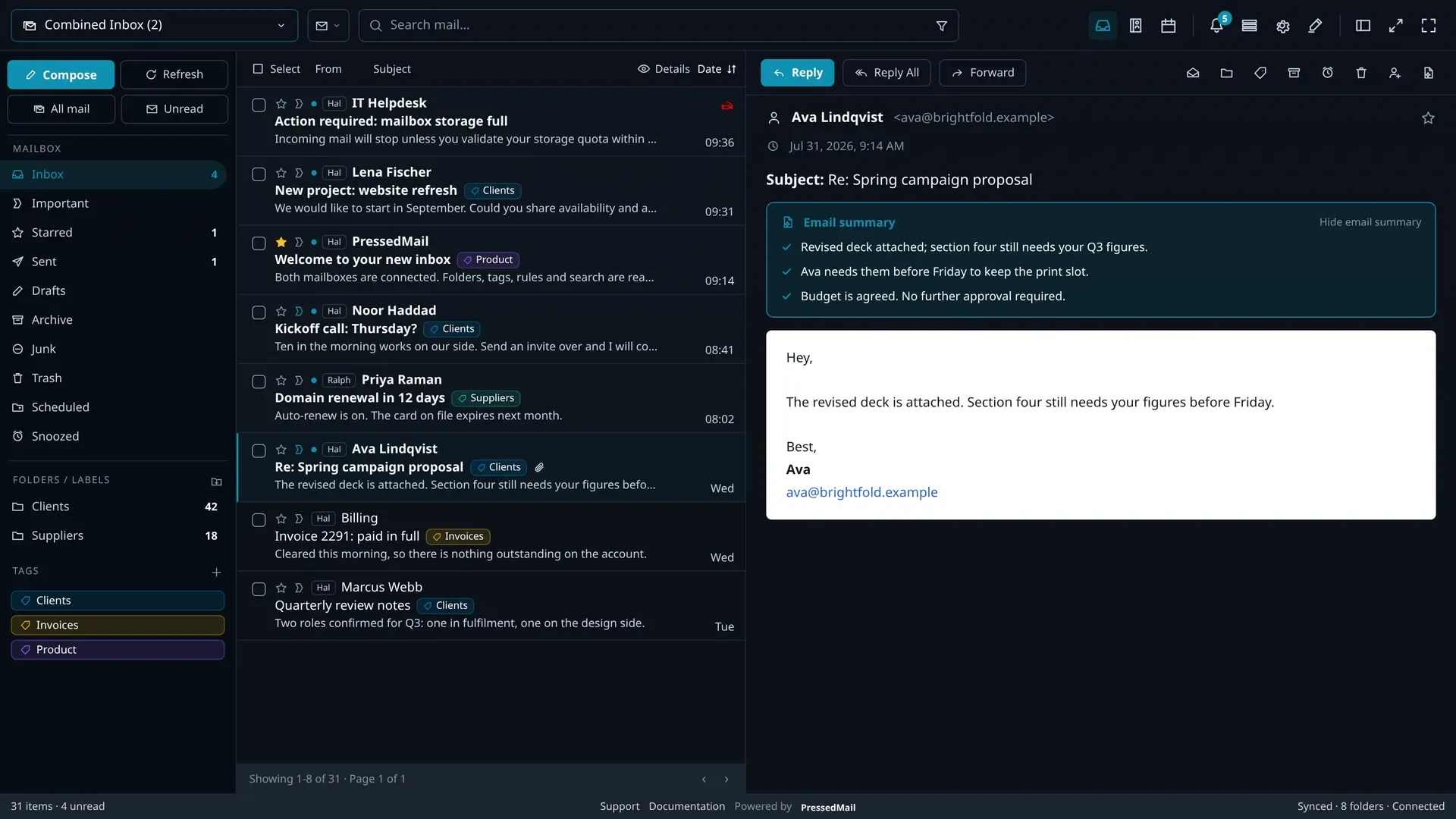Open the calendar icon in top bar
The image size is (1456, 819).
(x=1169, y=26)
